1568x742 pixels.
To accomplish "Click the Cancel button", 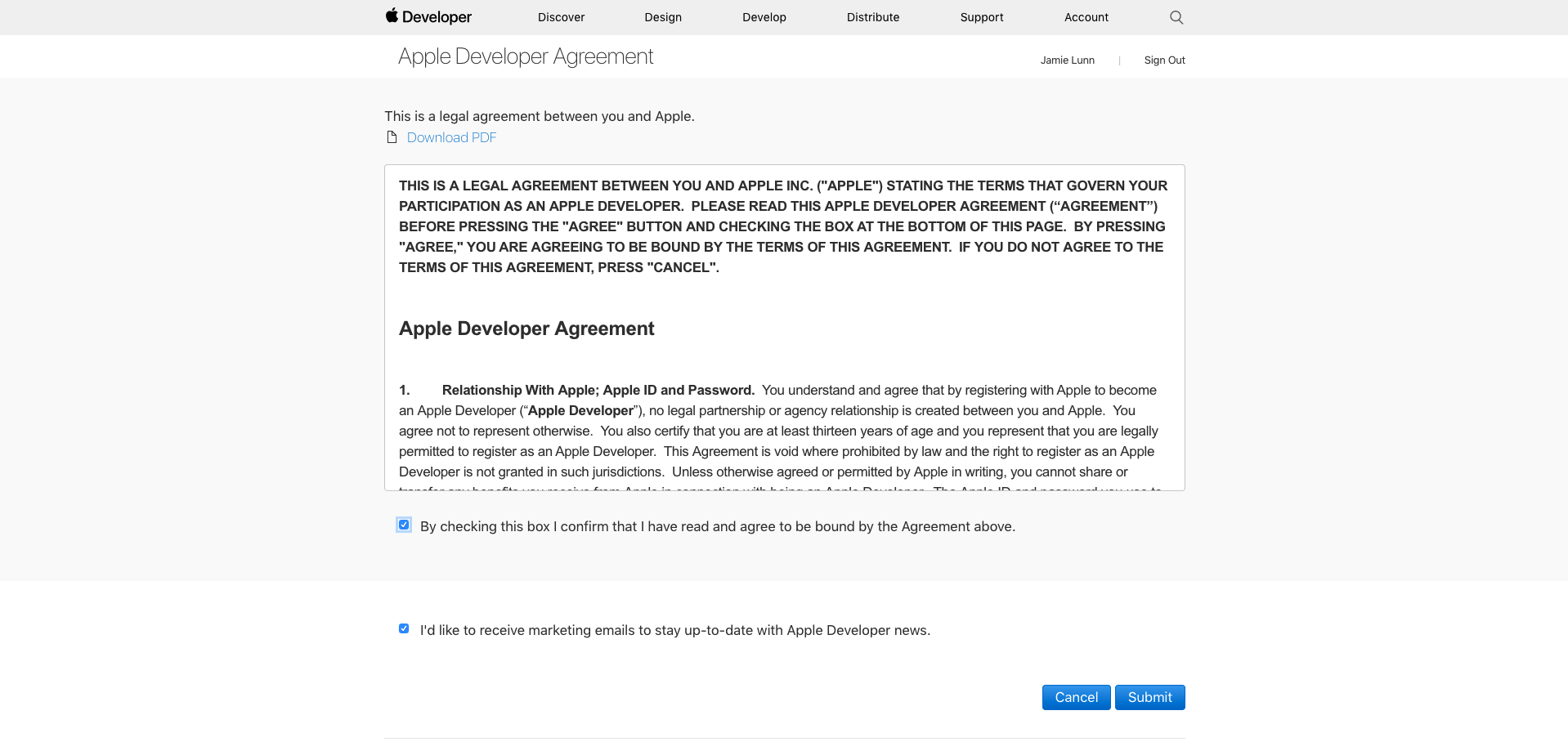I will tap(1076, 697).
